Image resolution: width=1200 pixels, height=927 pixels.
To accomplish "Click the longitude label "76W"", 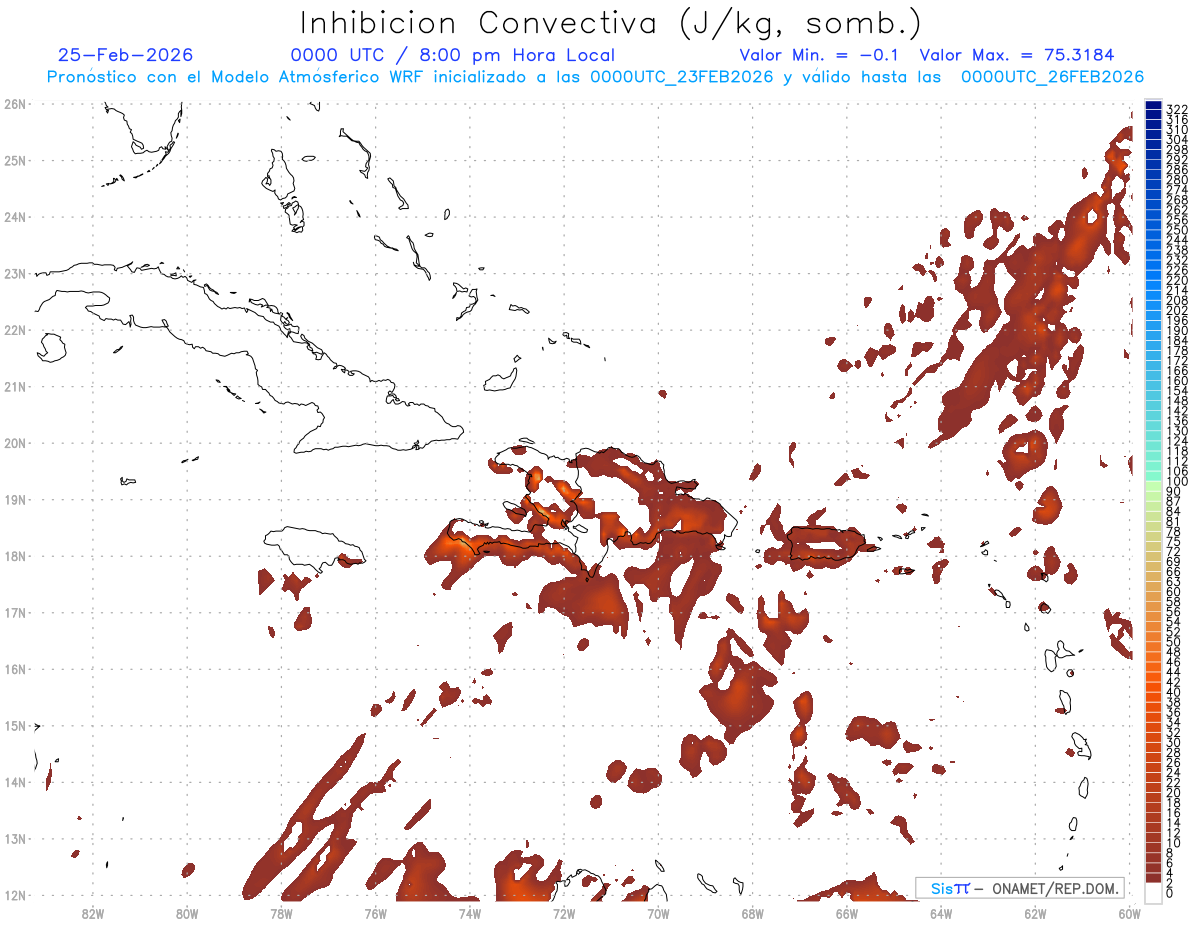I will click(x=375, y=912).
